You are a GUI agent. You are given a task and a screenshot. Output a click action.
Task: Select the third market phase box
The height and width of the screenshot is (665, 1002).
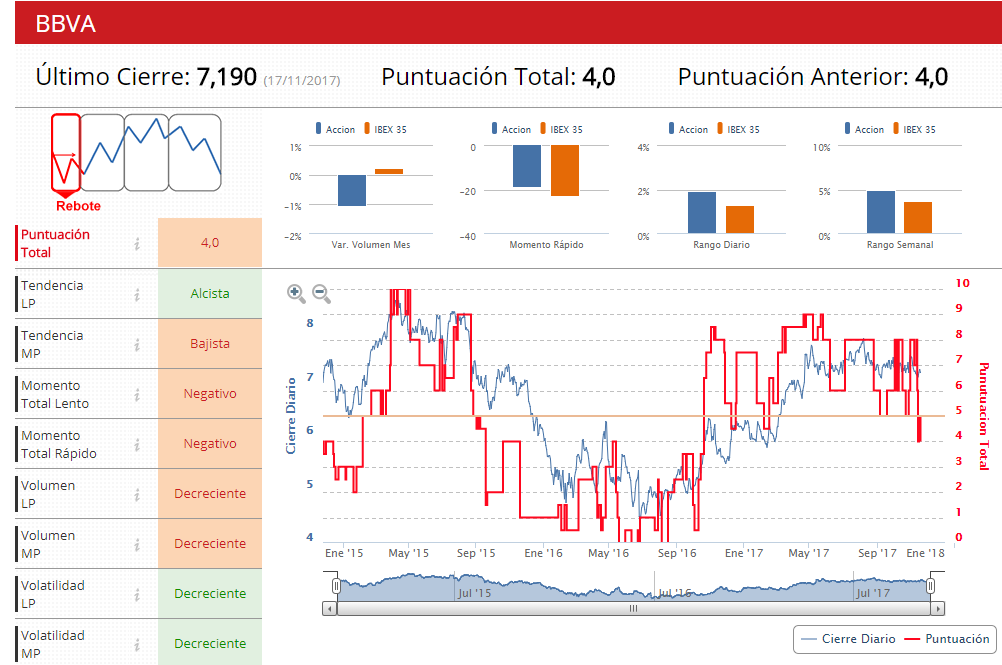coord(146,153)
